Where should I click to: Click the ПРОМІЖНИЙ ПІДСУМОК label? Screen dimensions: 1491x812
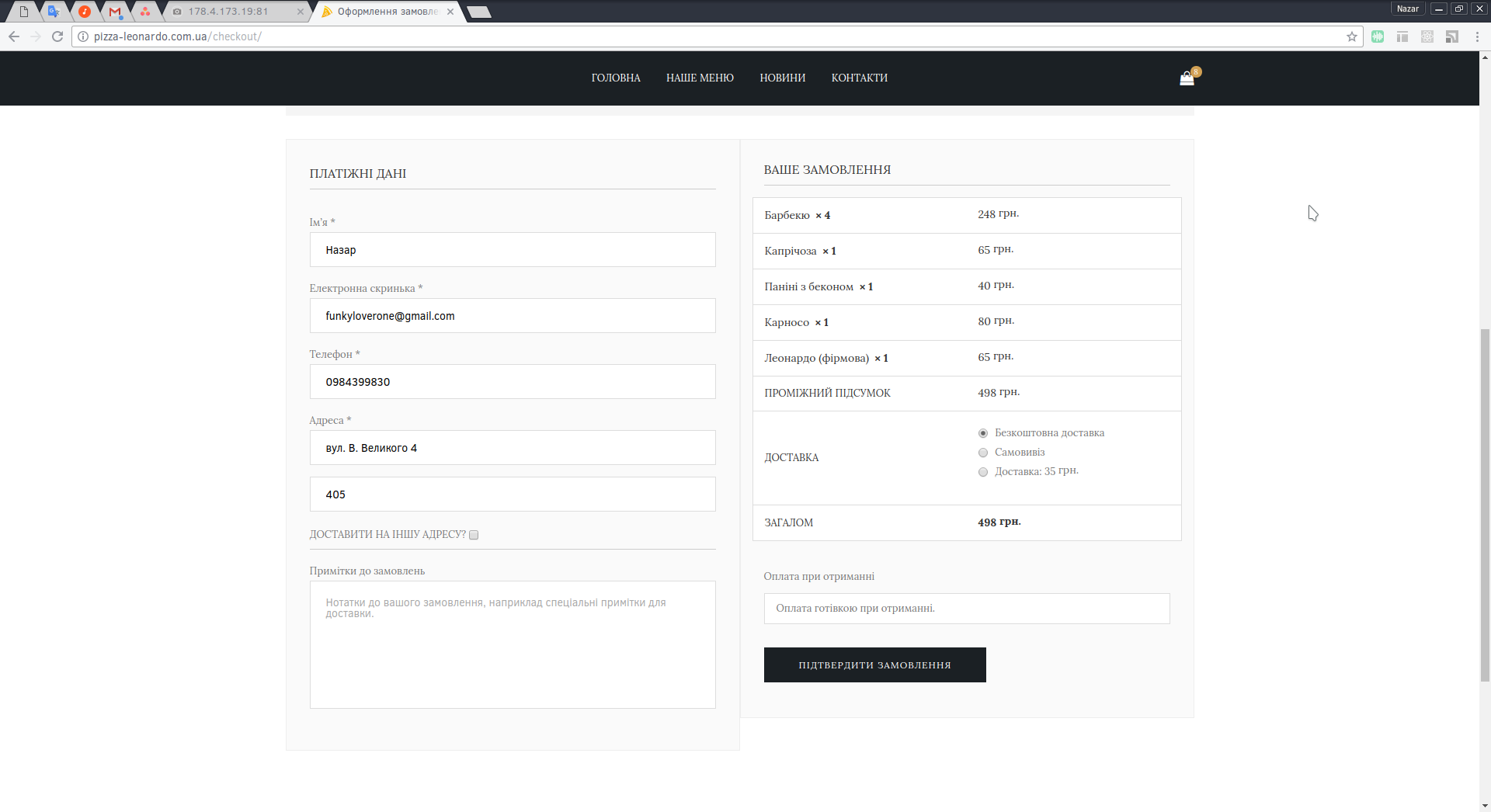[828, 394]
